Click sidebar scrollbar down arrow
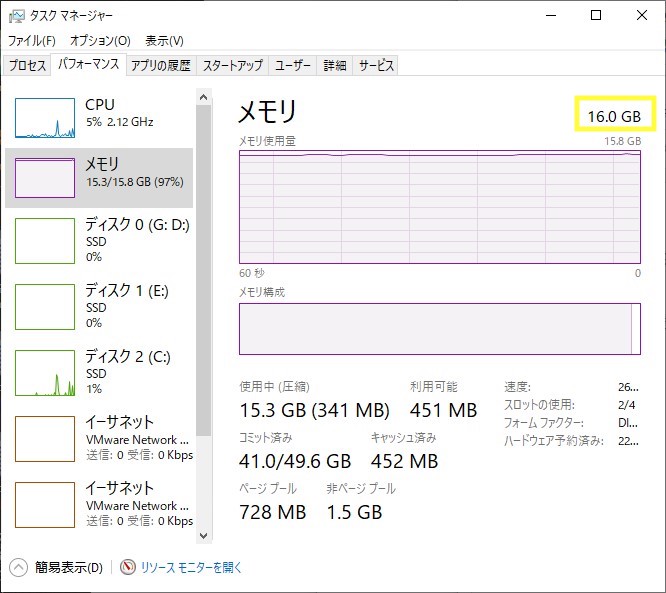This screenshot has width=666, height=593. pyautogui.click(x=203, y=536)
